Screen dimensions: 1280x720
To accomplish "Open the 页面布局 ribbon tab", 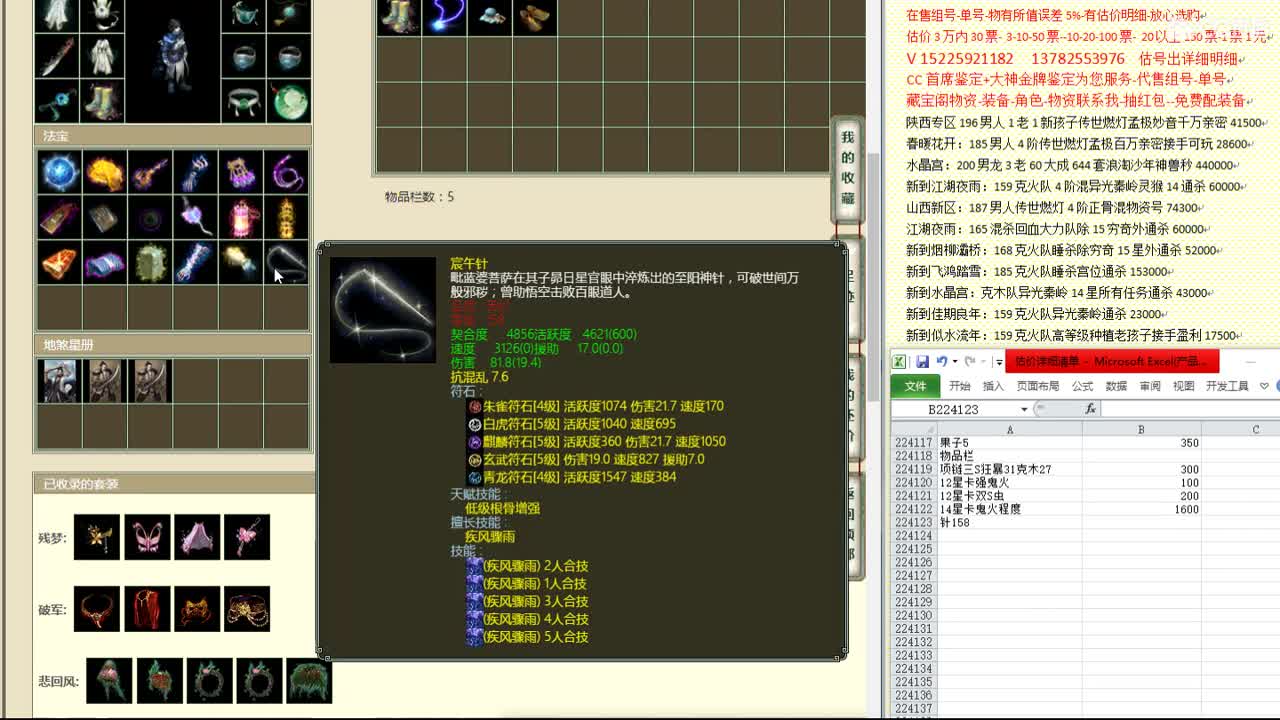I will (1038, 386).
